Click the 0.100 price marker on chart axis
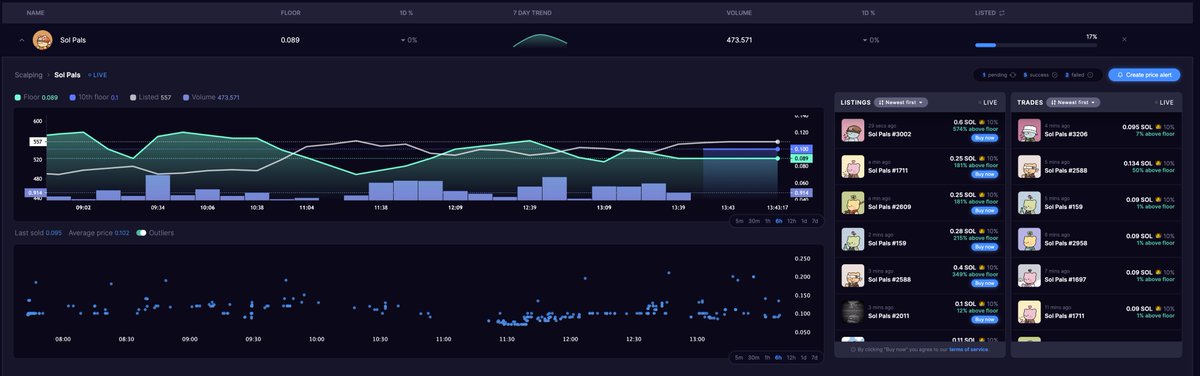Viewport: 1200px width, 376px height. [801, 148]
